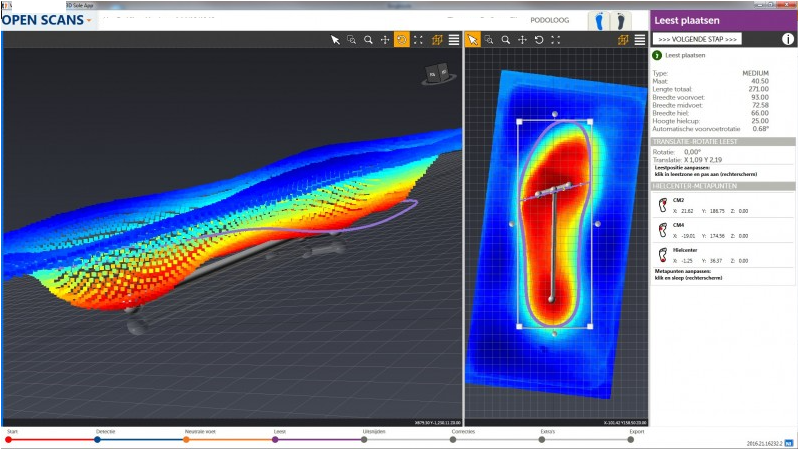The image size is (798, 449).
Task: Switch to the Correcties workflow step
Action: (x=453, y=438)
